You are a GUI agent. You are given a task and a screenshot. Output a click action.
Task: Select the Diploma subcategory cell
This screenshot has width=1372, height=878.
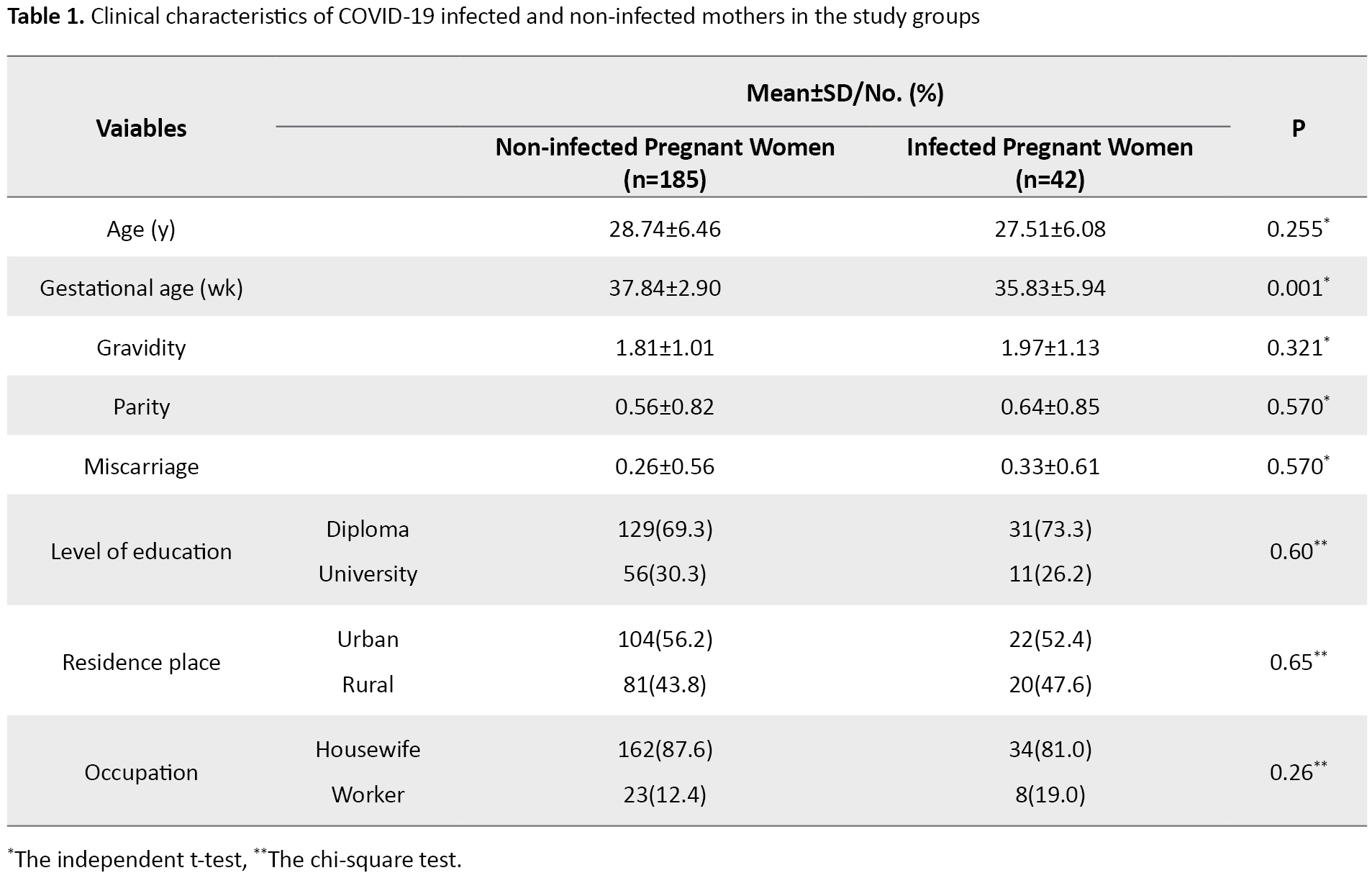tap(367, 529)
